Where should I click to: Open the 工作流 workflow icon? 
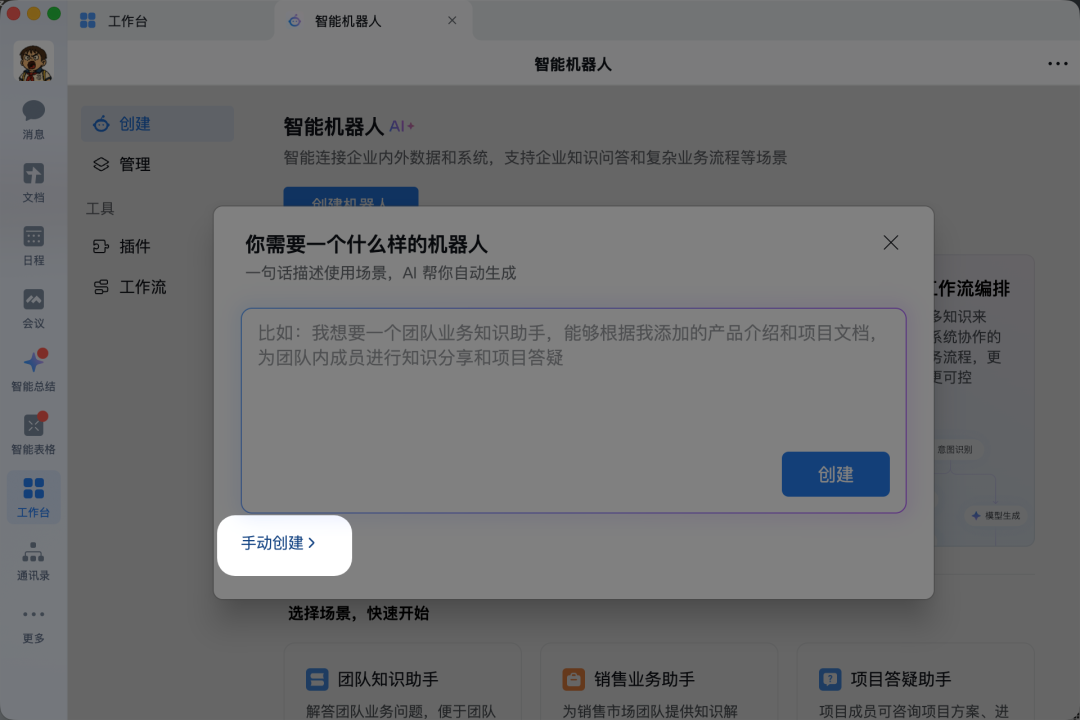[101, 287]
